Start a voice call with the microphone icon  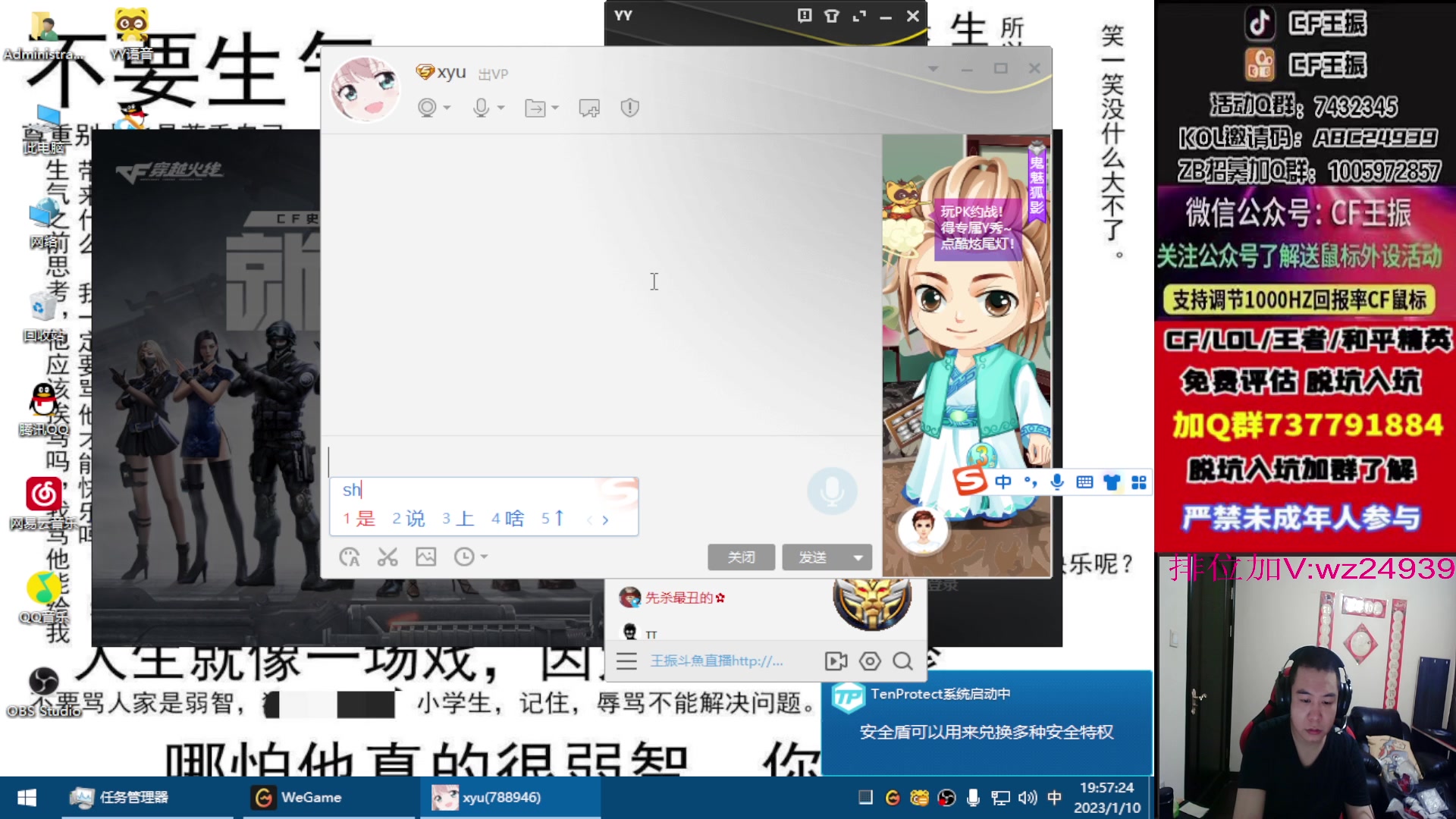point(481,108)
